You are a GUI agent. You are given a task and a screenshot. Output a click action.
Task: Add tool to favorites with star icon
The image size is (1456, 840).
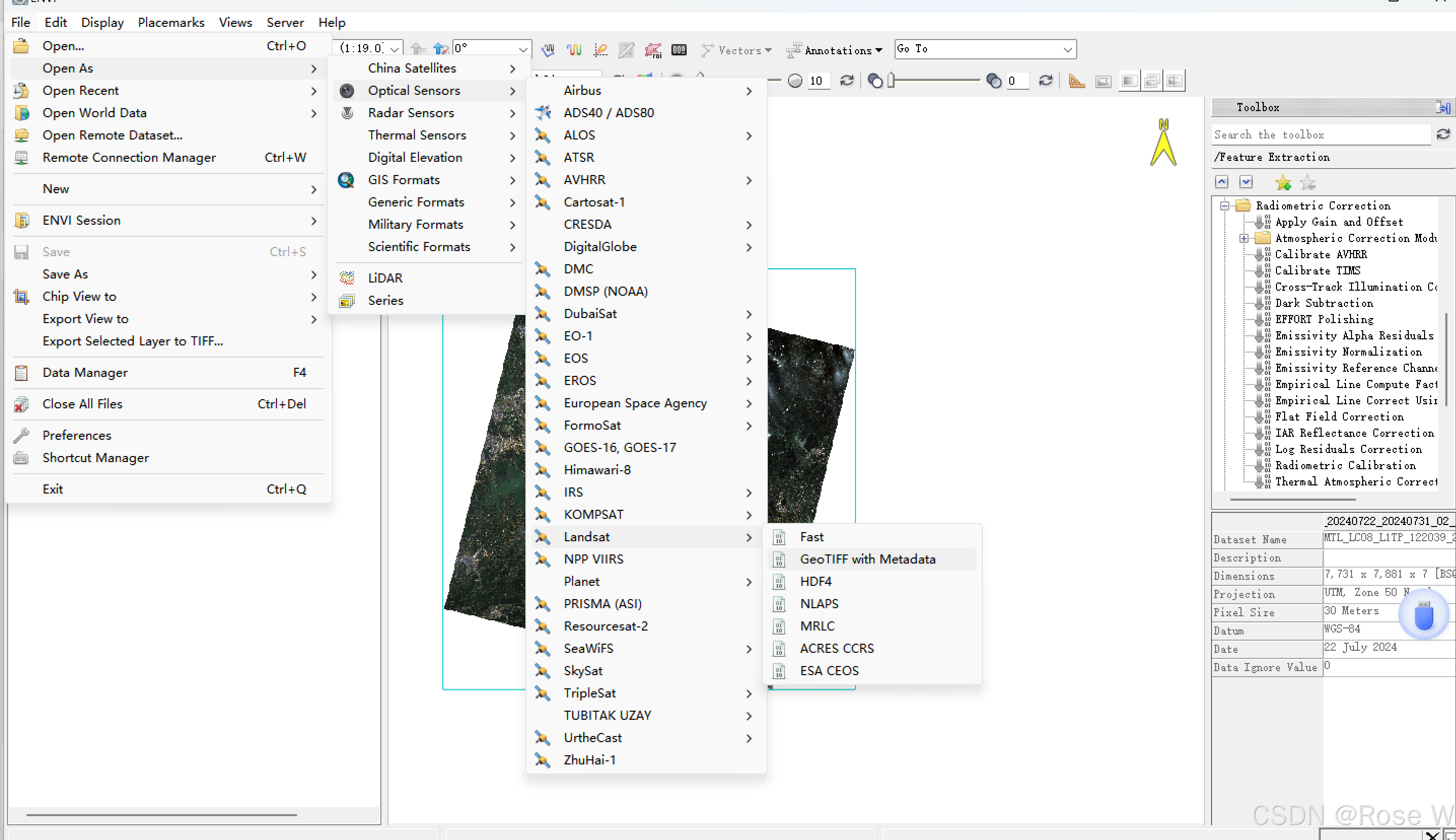(x=1283, y=183)
